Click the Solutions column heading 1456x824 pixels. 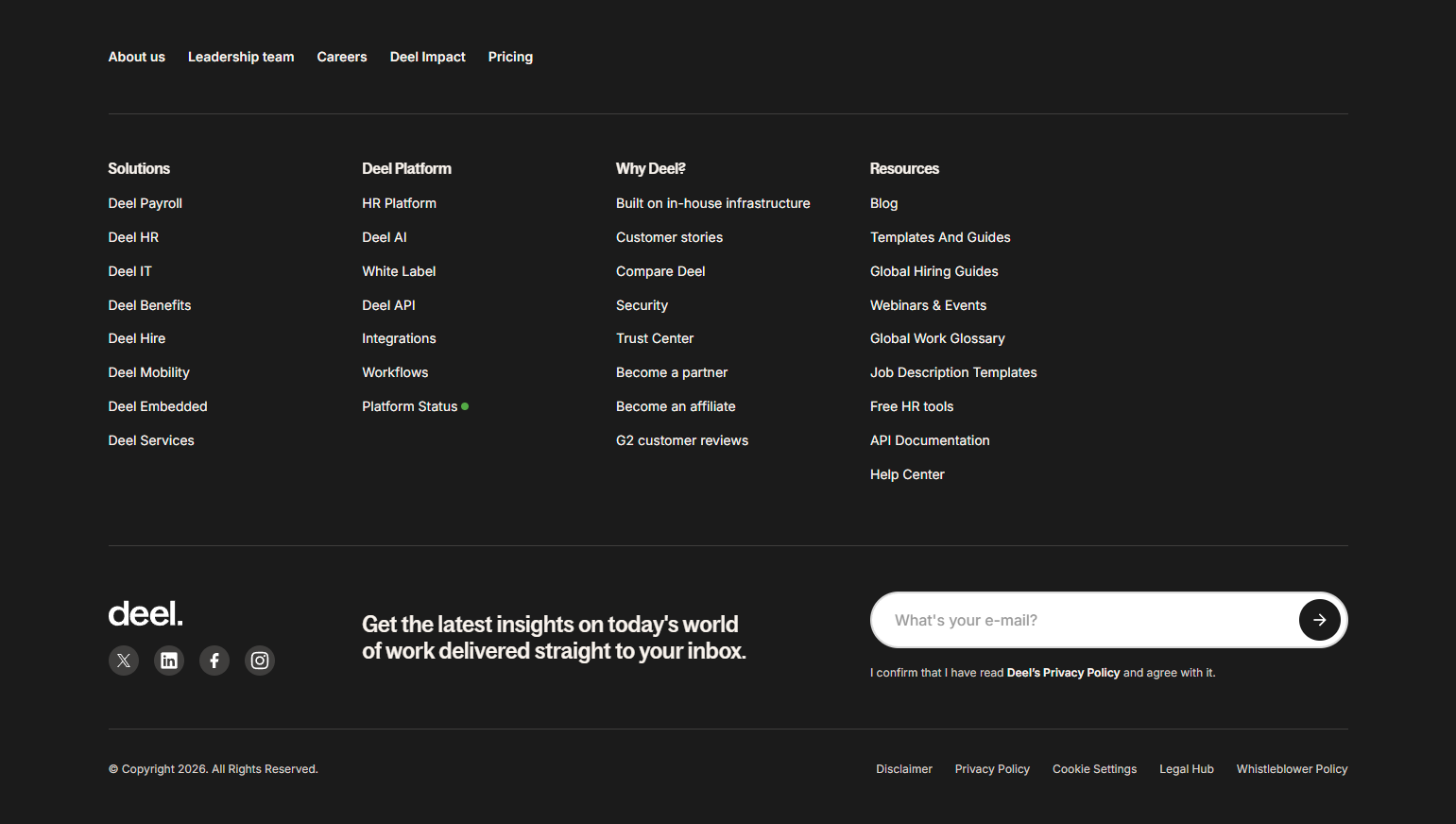coord(139,168)
